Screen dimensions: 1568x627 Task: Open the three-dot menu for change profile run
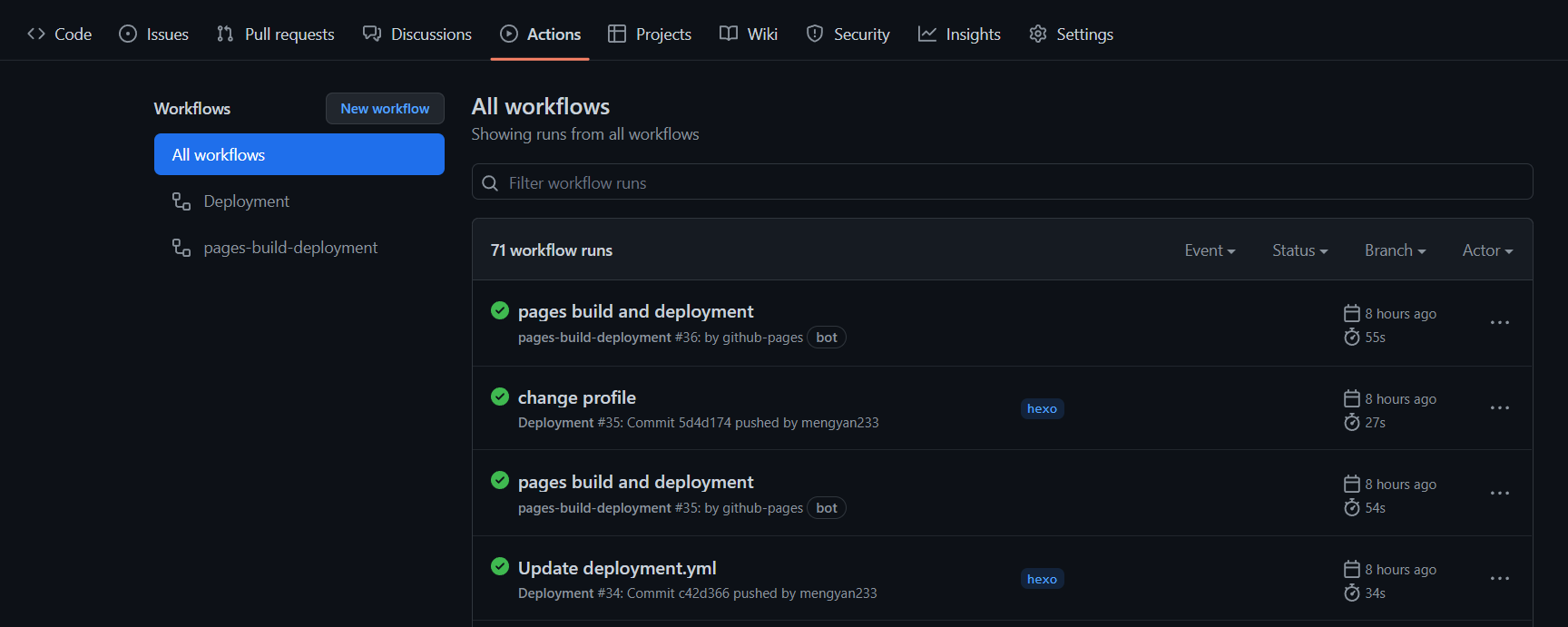[1499, 408]
